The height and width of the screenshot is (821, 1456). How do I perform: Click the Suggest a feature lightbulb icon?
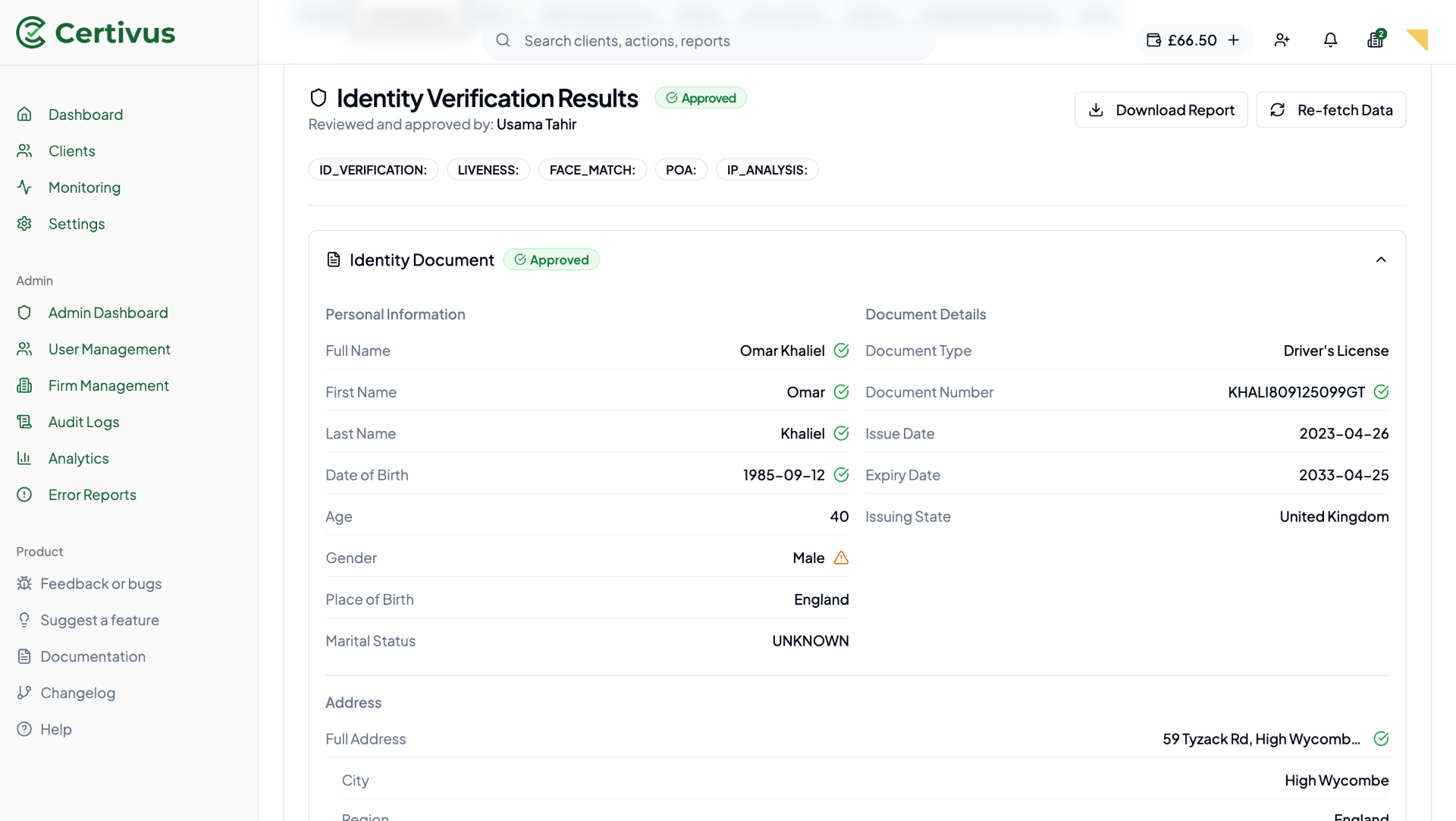(24, 620)
